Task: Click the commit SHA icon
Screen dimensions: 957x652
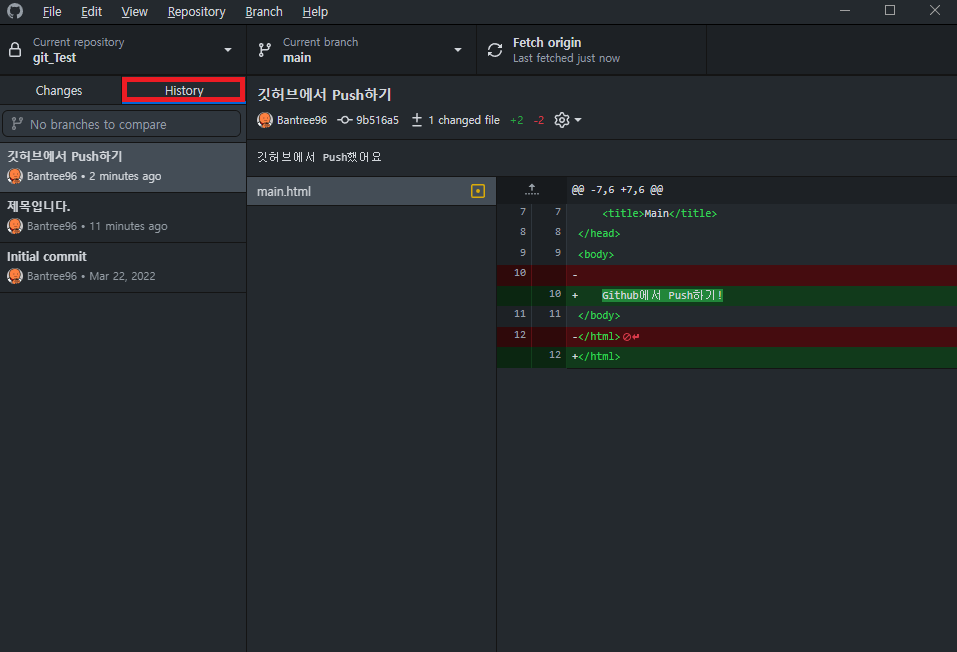Action: point(345,120)
